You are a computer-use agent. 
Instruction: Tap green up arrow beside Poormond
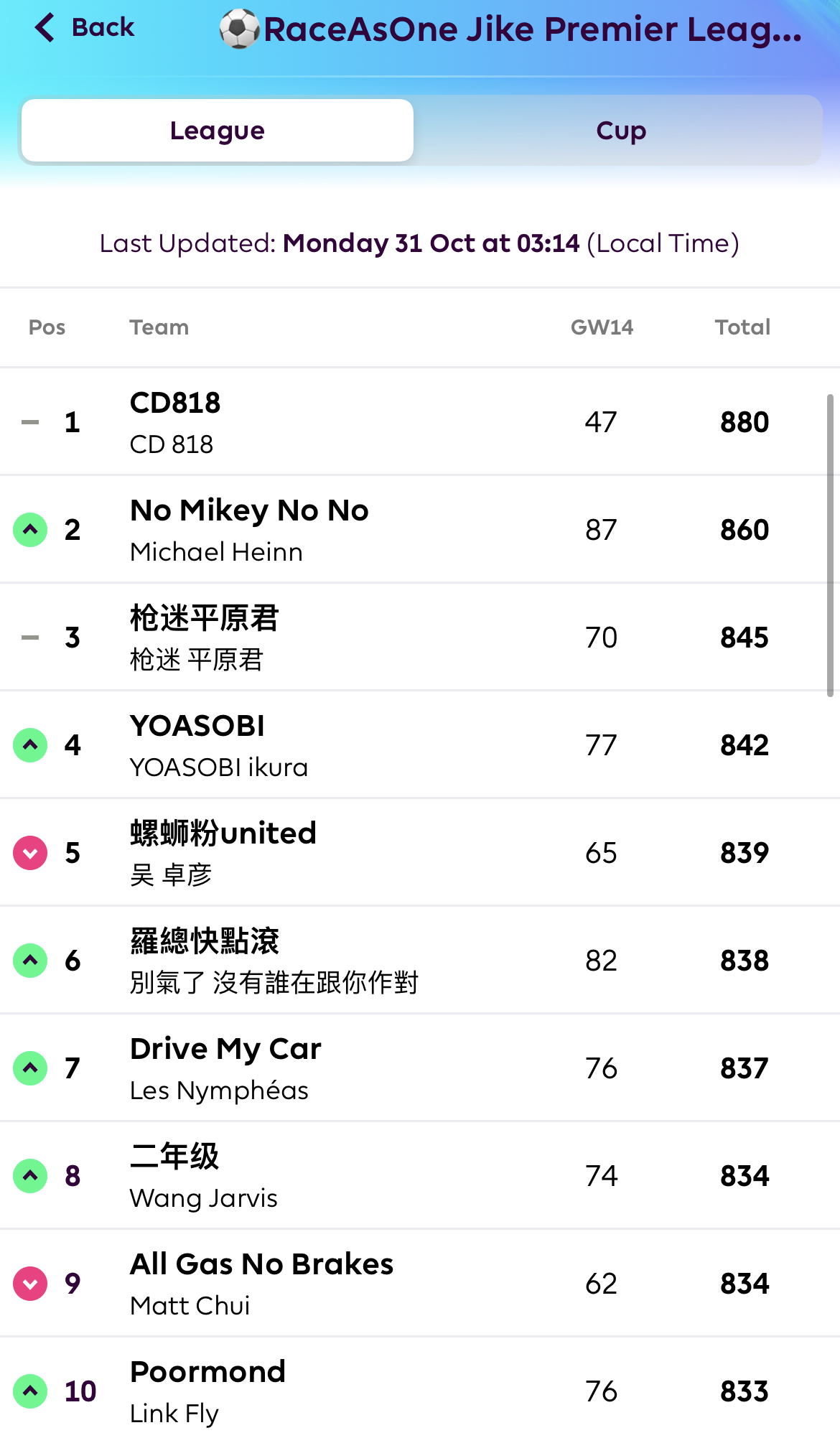pos(30,1391)
